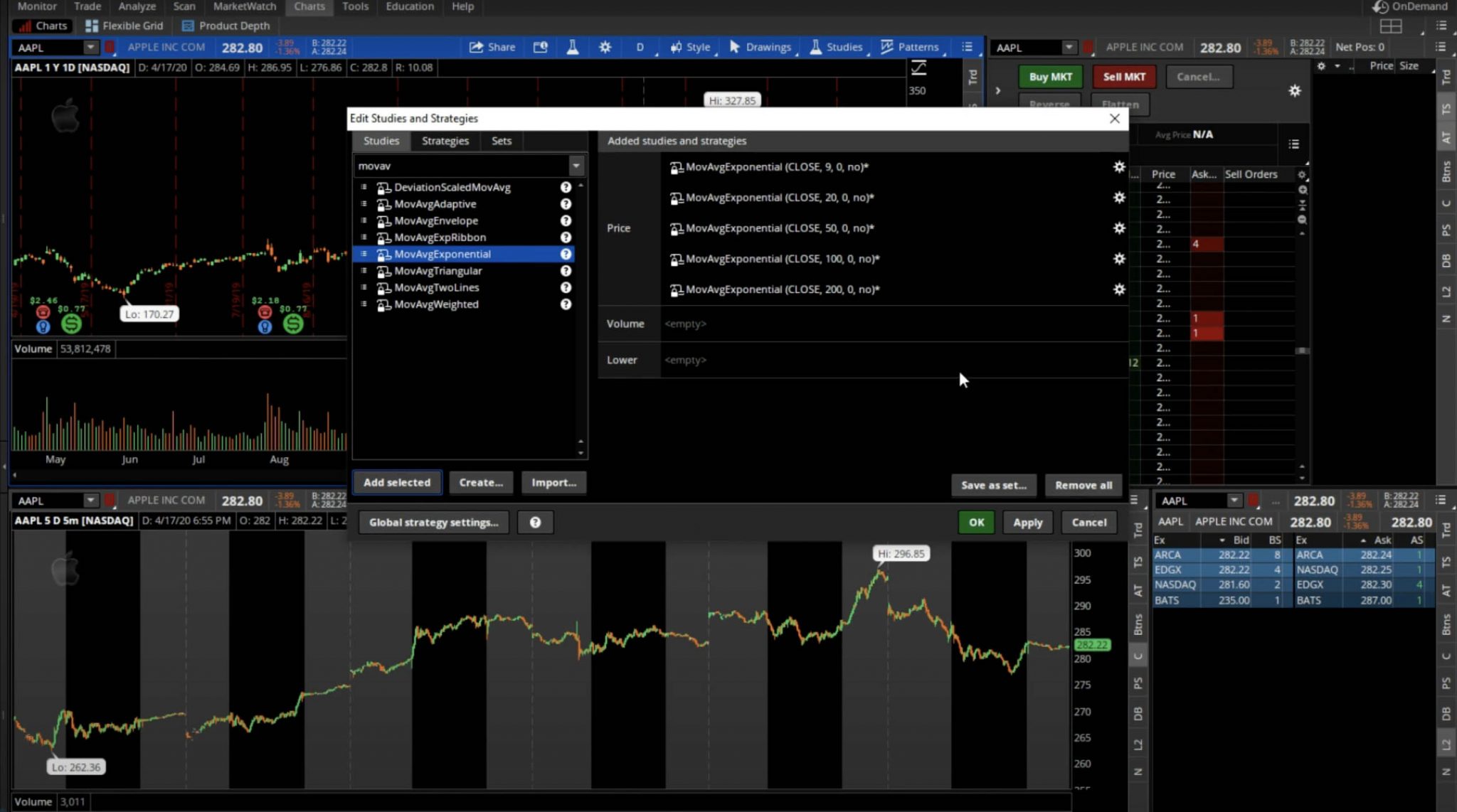Show help for MovAvgEnvelope study
Screen dimensions: 1457x812
click(x=566, y=220)
